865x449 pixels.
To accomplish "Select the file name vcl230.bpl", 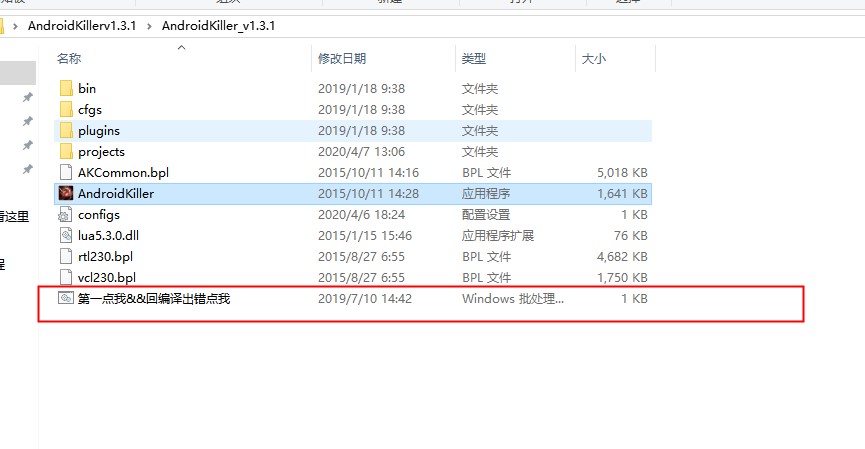I will [107, 277].
